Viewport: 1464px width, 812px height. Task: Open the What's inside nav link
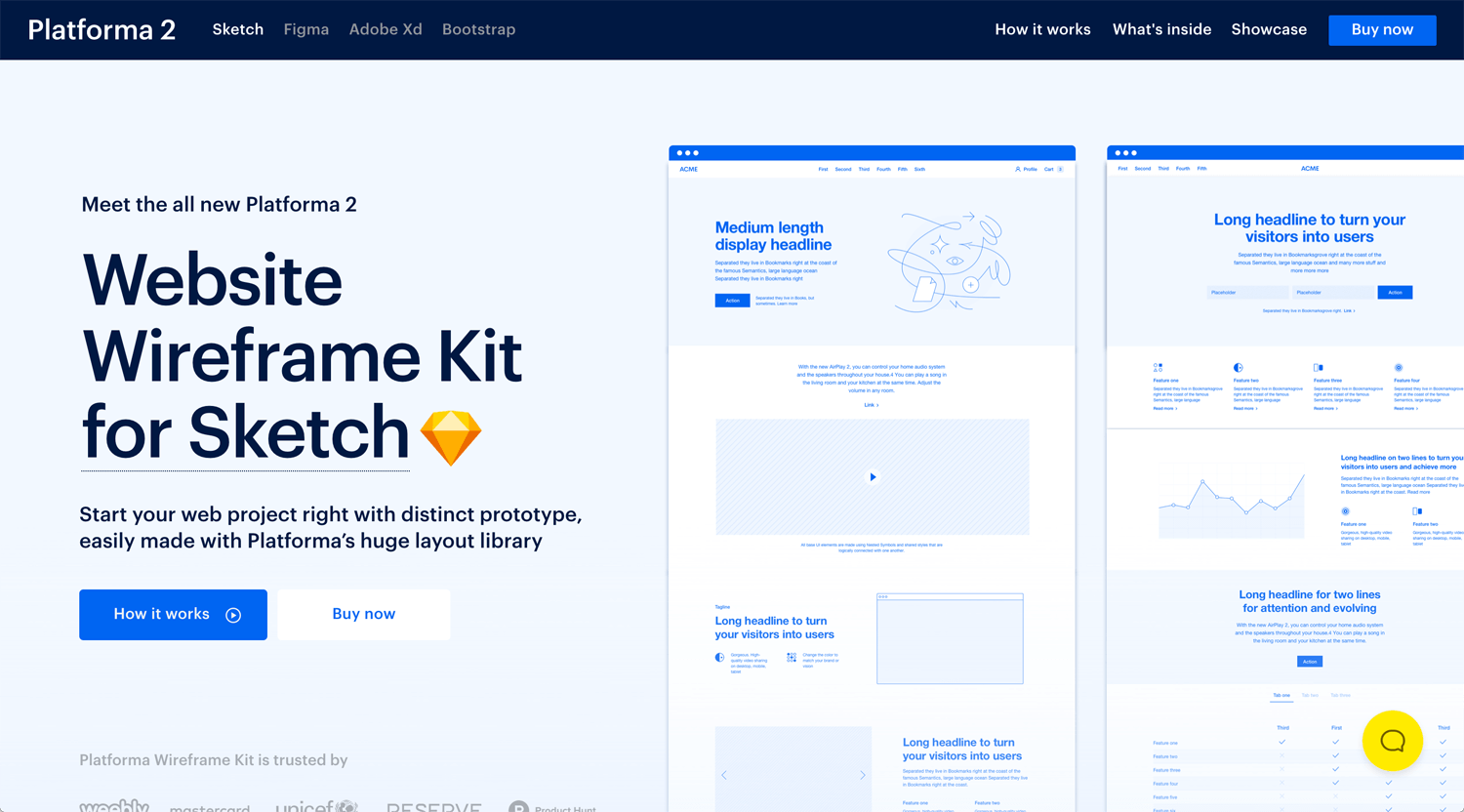point(1161,29)
